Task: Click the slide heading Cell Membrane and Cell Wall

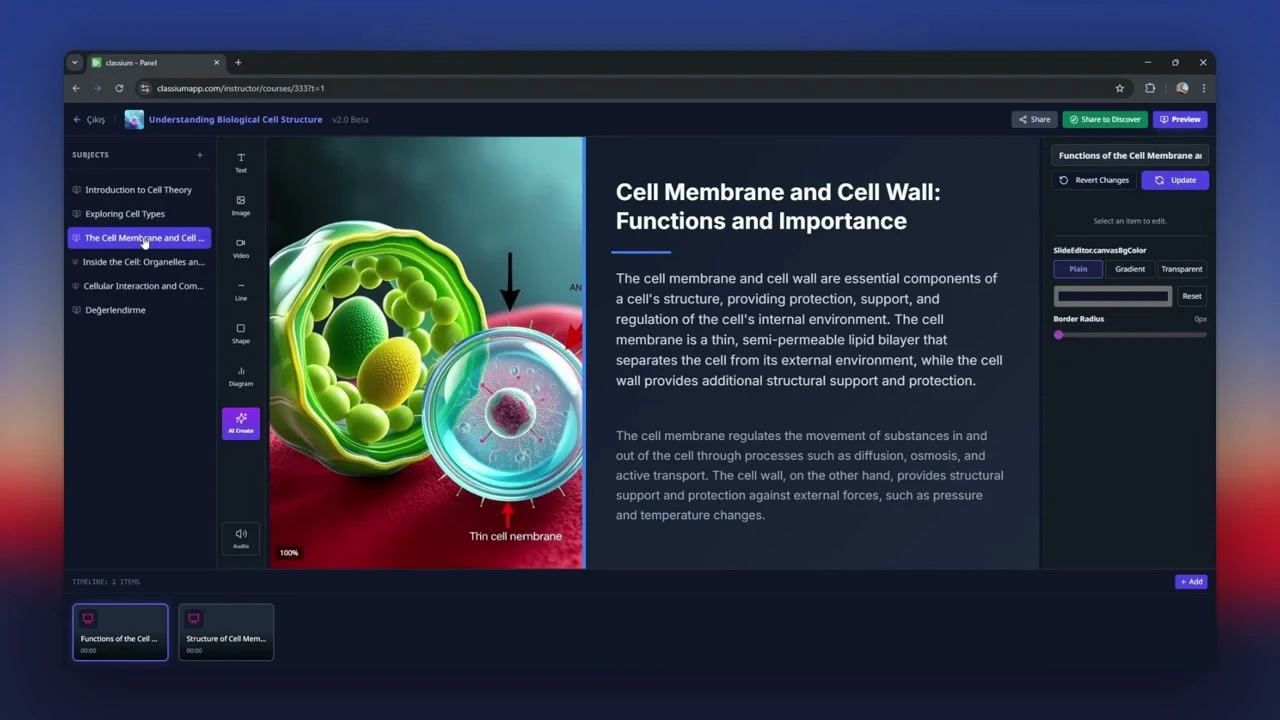Action: [x=778, y=206]
